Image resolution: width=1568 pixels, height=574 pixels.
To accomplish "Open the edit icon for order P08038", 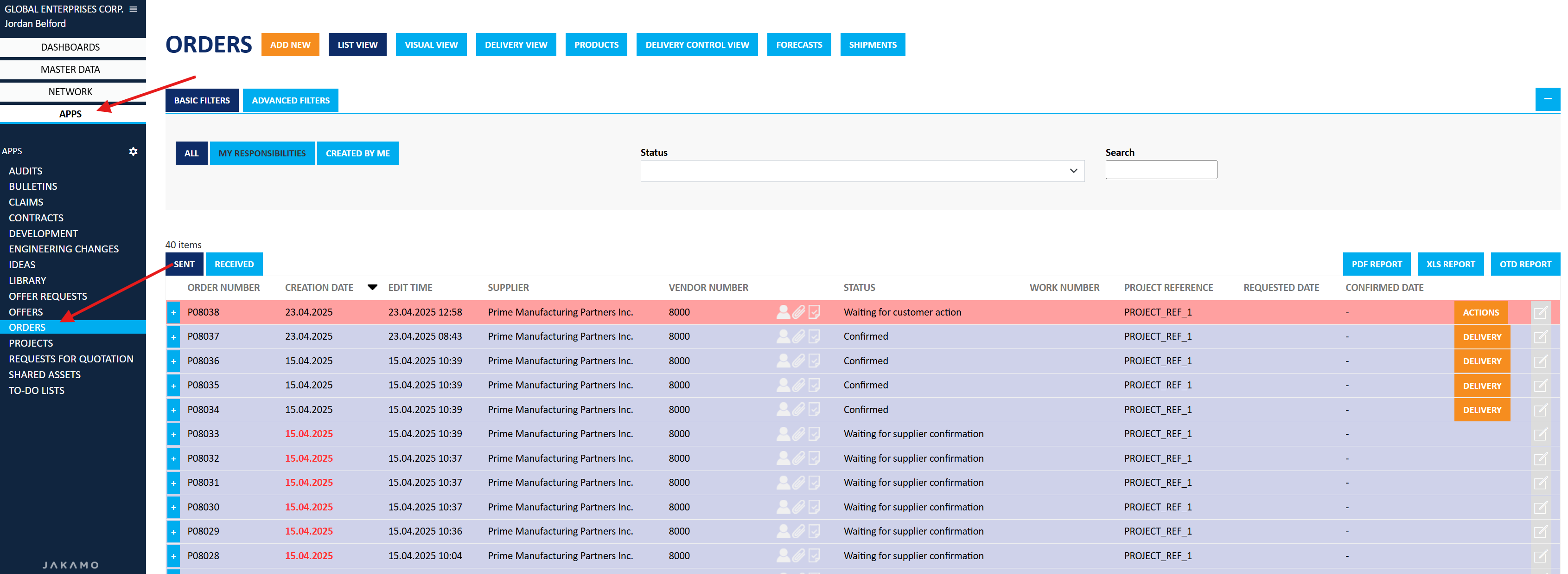I will (x=1540, y=313).
